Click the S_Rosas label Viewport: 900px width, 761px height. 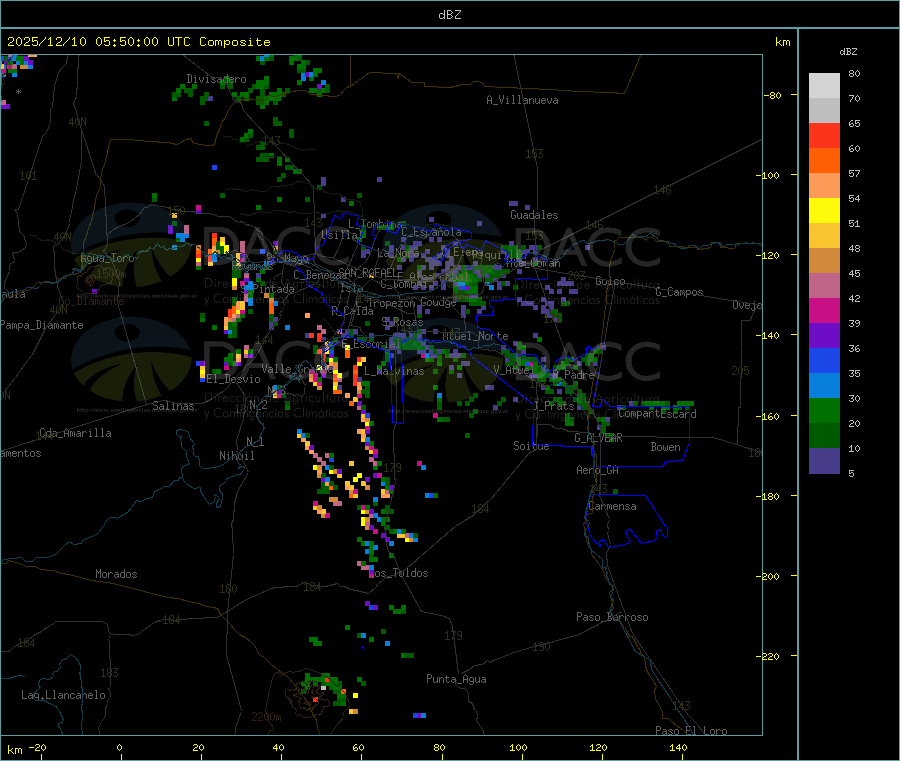(x=402, y=322)
